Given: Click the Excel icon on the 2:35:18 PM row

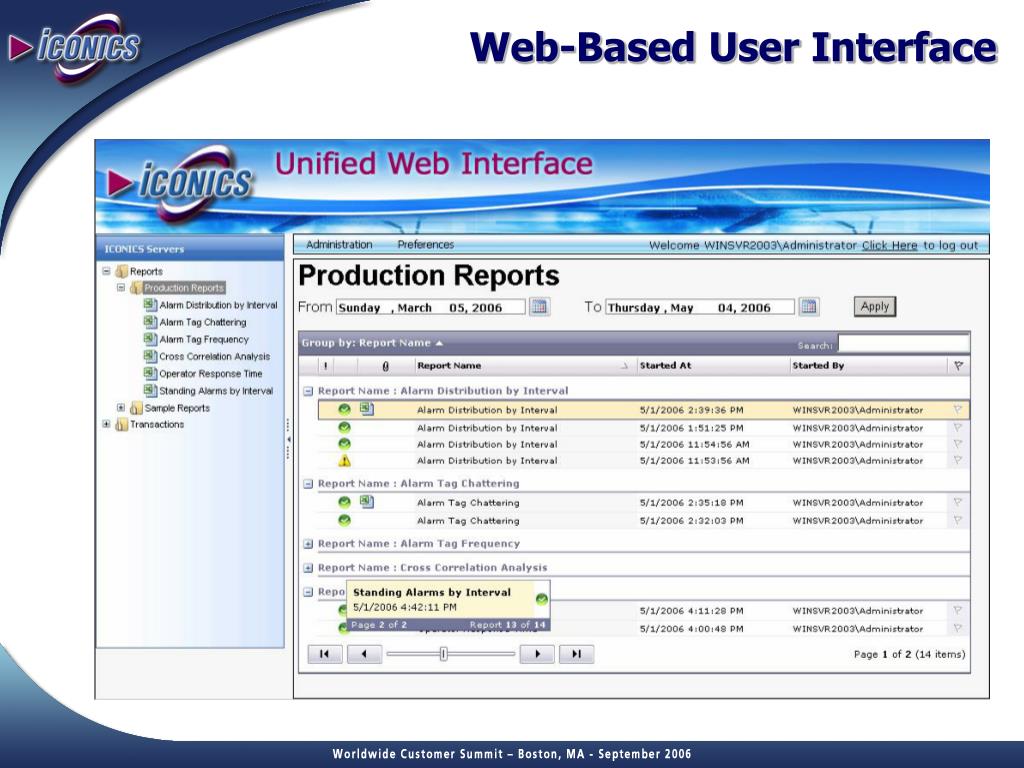Looking at the screenshot, I should (367, 502).
